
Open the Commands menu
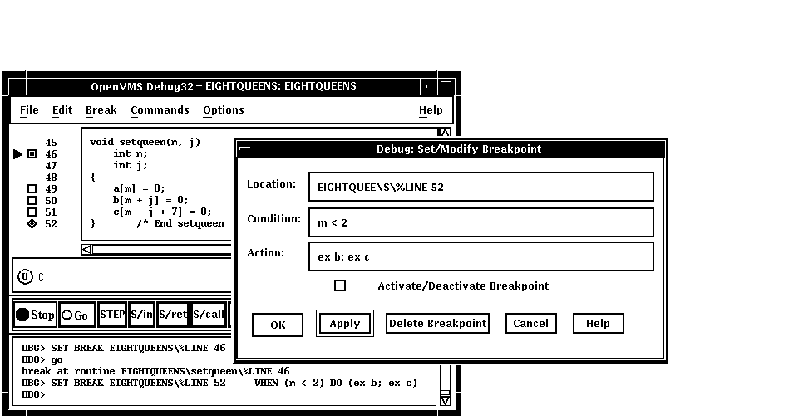pos(159,110)
